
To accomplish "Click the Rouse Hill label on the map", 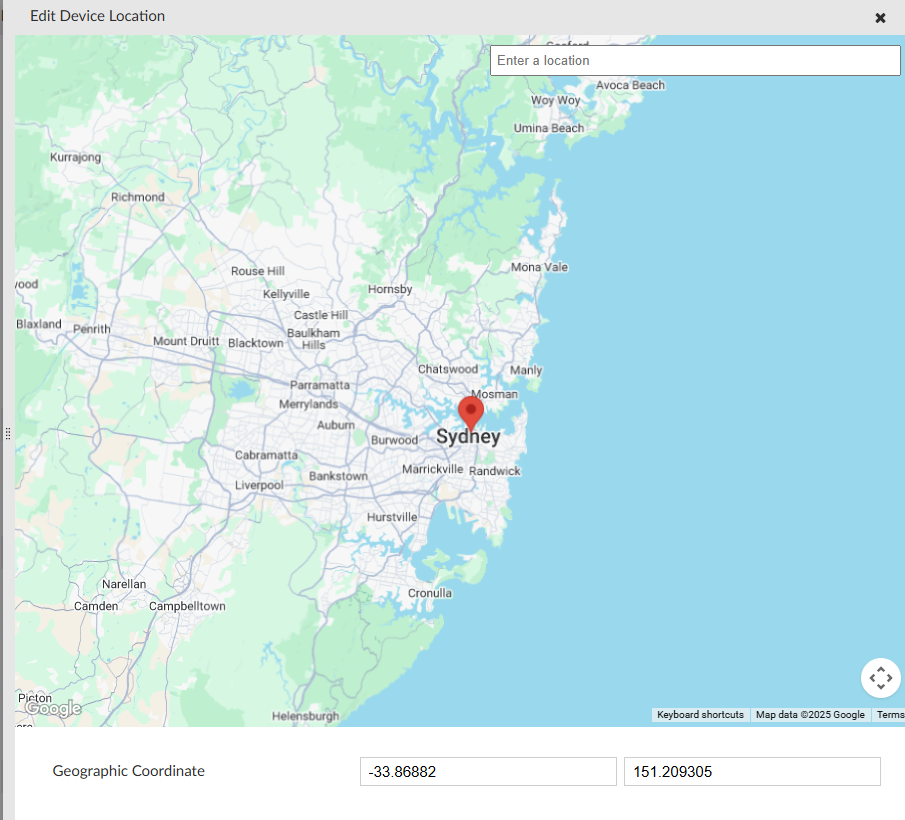I will point(258,271).
